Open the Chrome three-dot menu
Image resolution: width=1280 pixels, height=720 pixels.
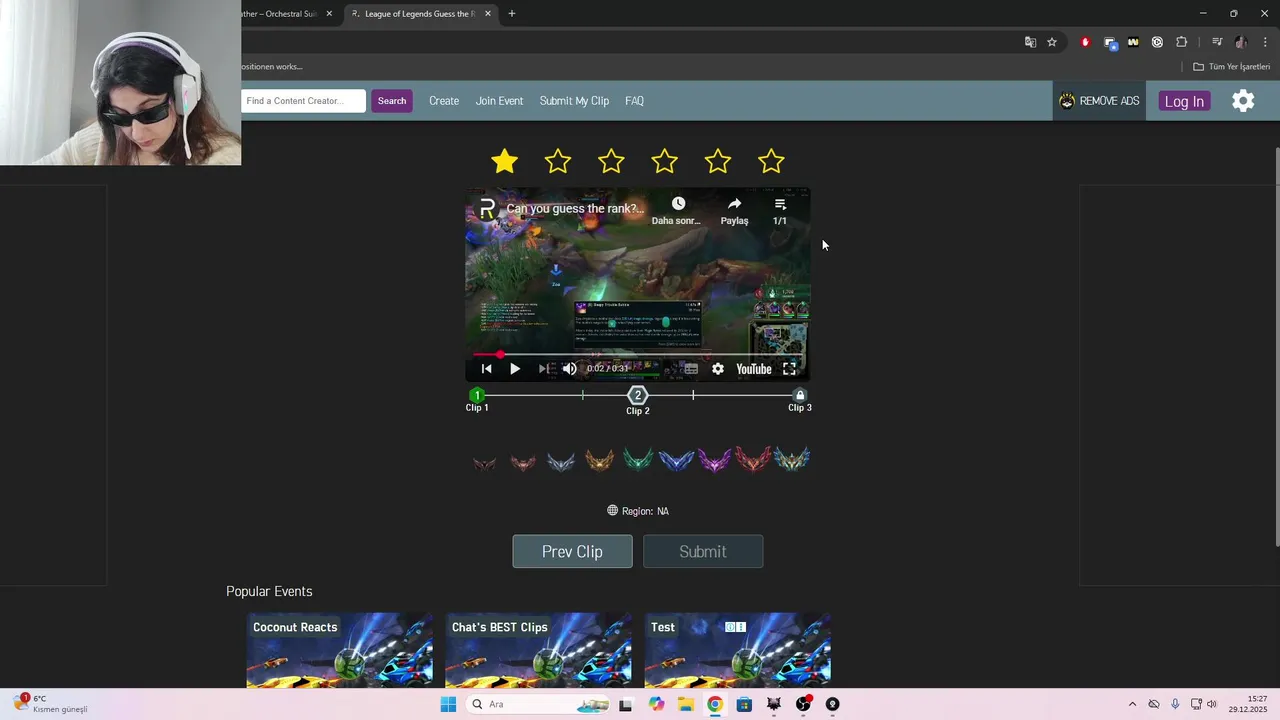tap(1265, 42)
